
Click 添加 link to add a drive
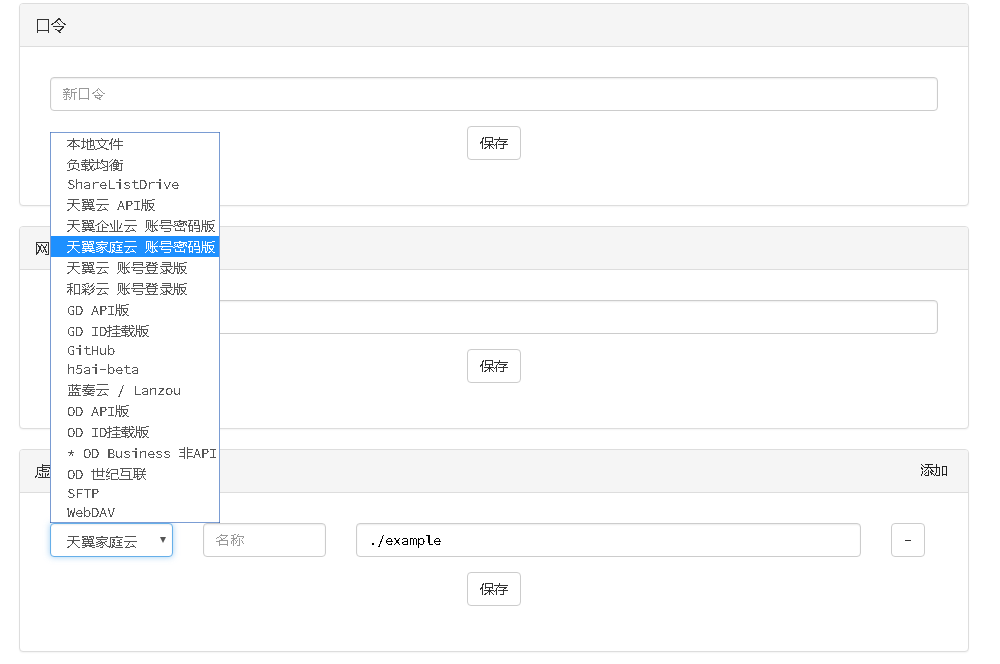point(934,471)
